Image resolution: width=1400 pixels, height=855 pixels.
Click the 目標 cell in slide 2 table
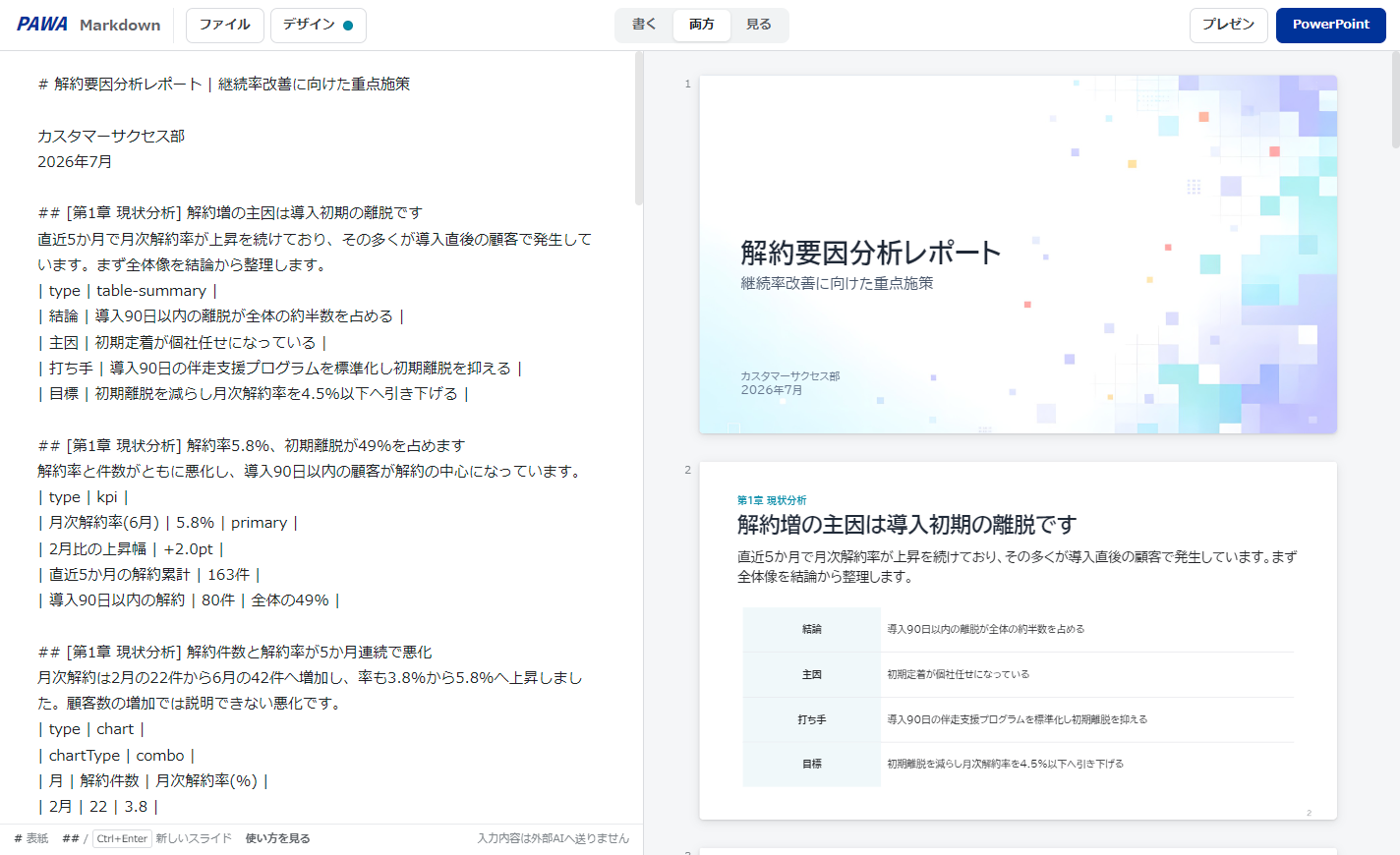coord(812,764)
